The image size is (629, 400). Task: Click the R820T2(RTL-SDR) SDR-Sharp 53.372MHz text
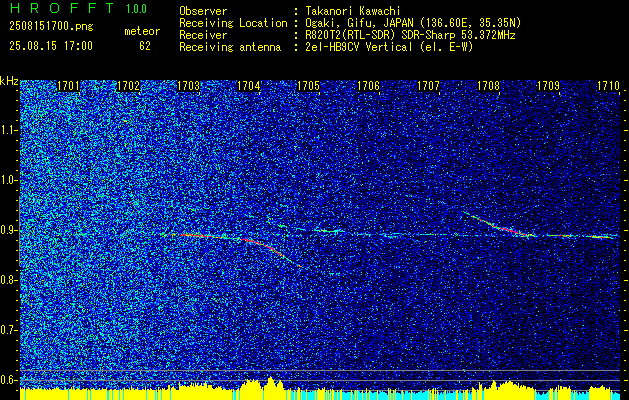point(410,35)
